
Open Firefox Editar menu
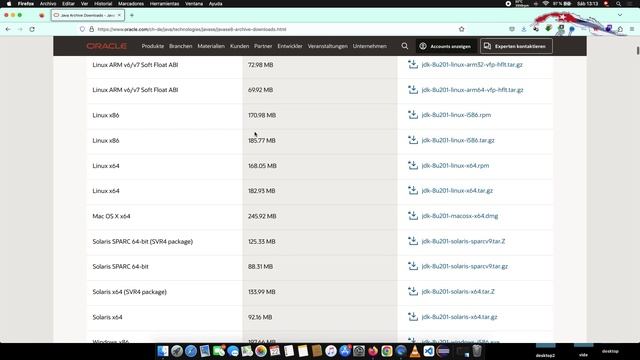[x=68, y=4]
